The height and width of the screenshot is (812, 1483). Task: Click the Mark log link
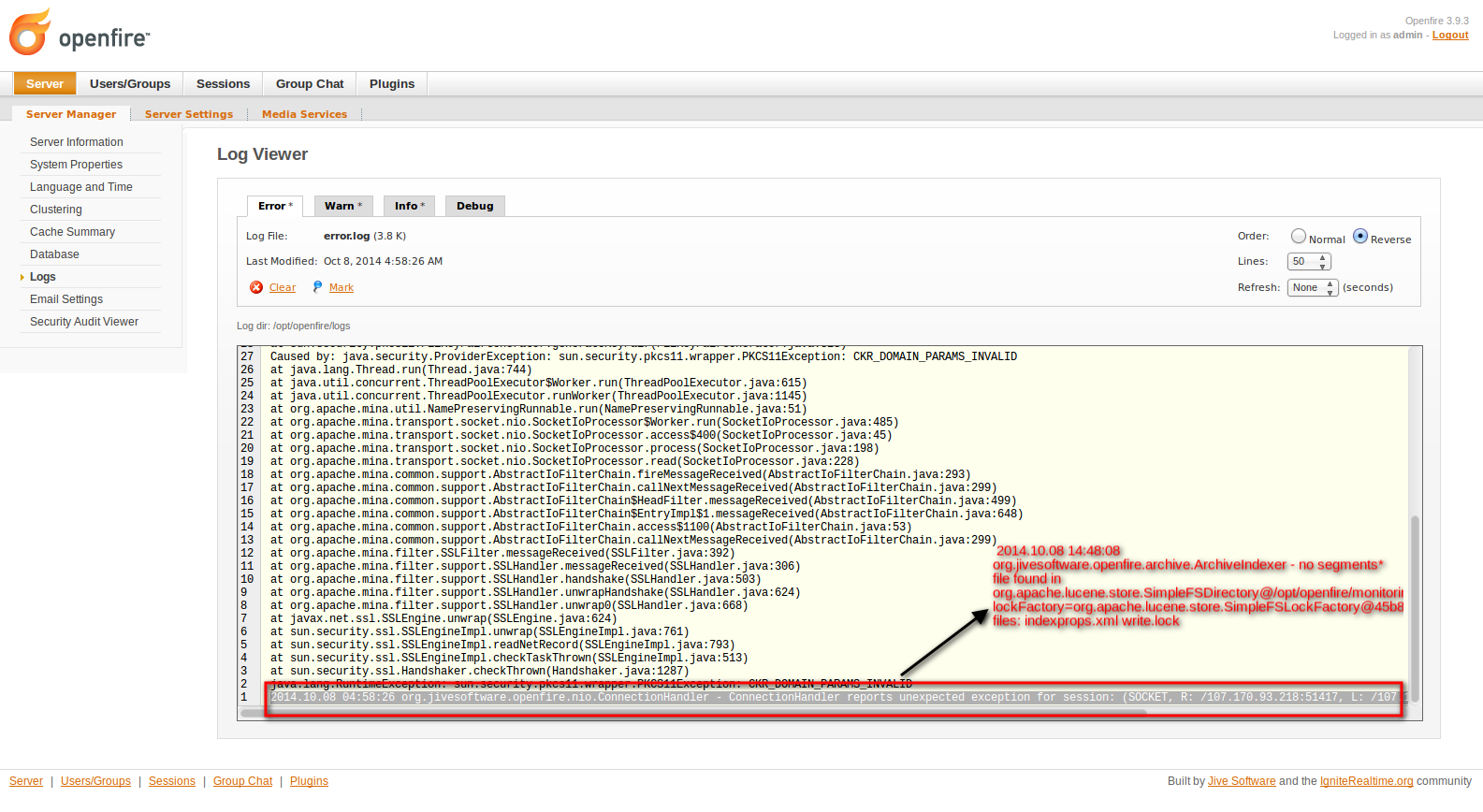coord(342,288)
